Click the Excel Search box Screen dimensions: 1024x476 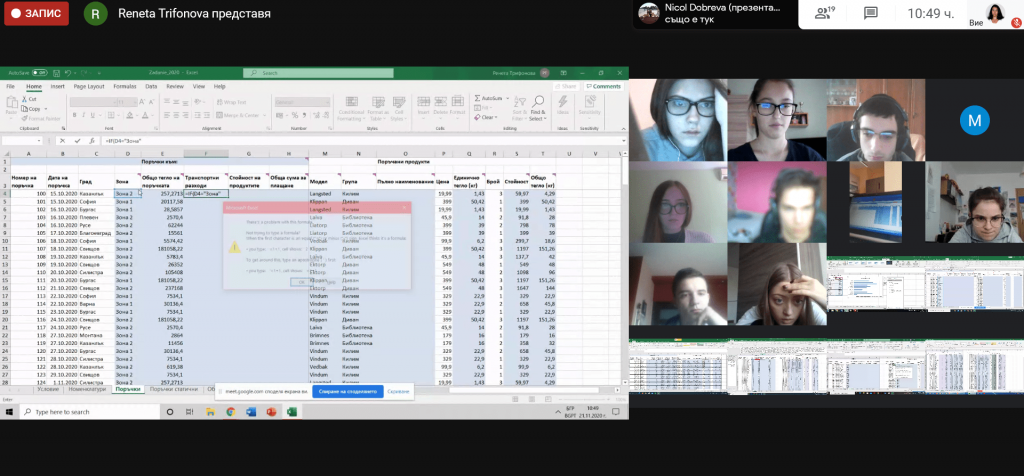tap(318, 73)
